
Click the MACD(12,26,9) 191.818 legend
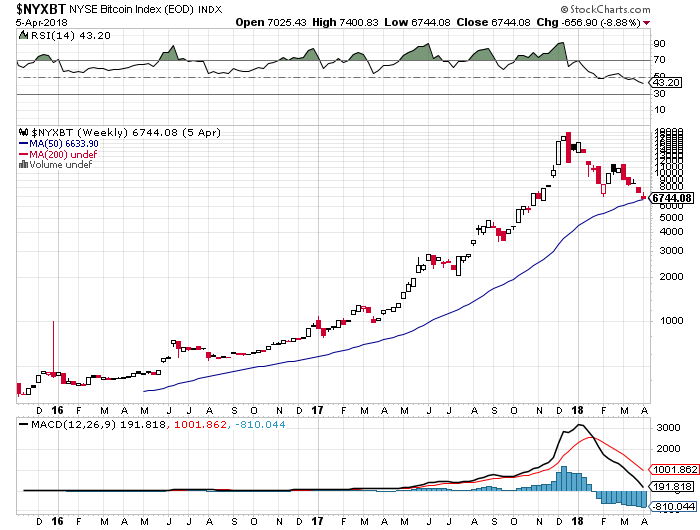92,425
